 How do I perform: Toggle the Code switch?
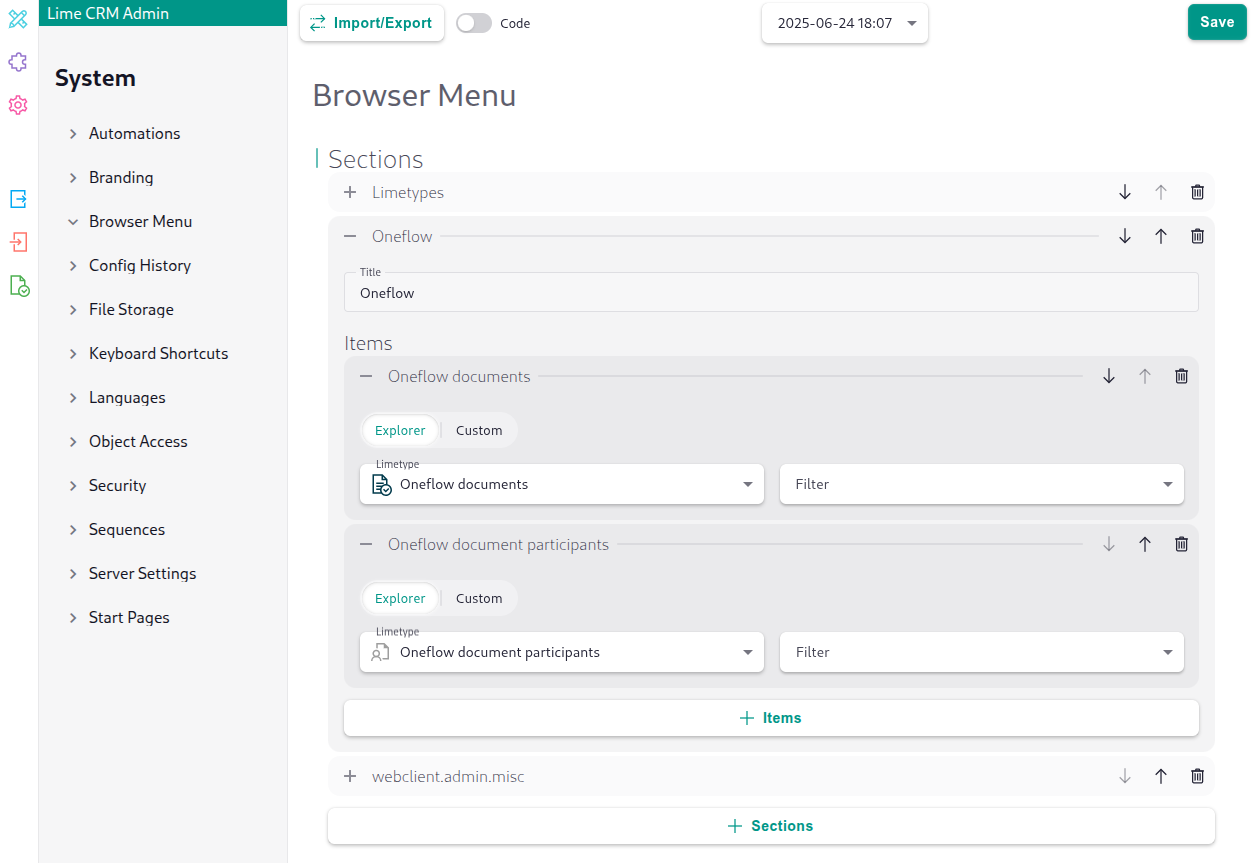pyautogui.click(x=474, y=23)
